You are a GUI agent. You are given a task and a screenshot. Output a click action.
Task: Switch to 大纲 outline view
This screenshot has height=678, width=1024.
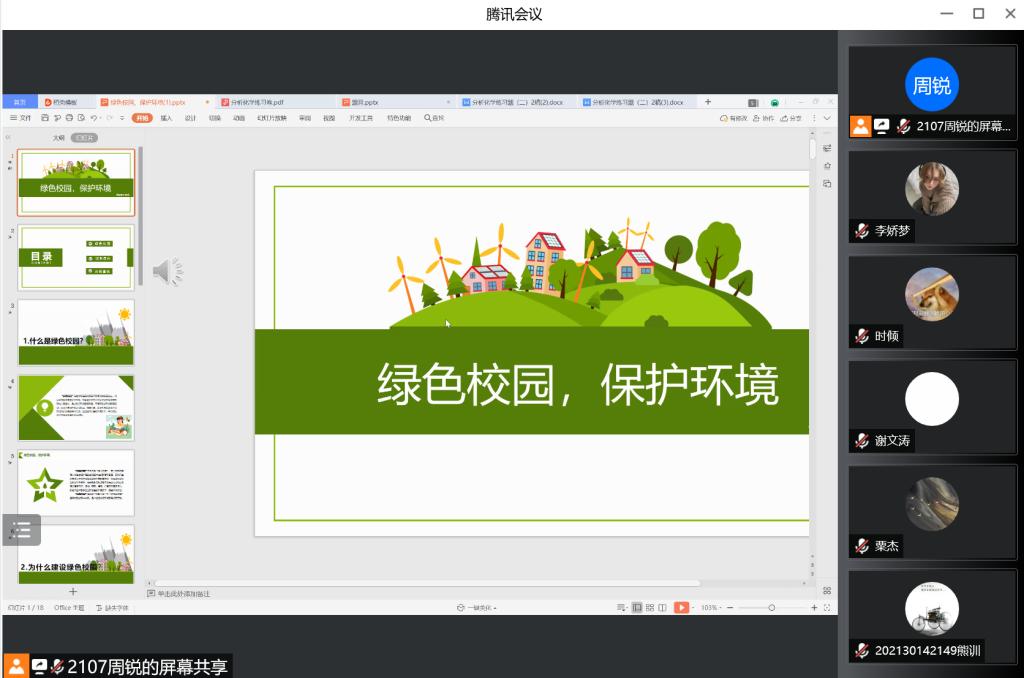pos(59,137)
